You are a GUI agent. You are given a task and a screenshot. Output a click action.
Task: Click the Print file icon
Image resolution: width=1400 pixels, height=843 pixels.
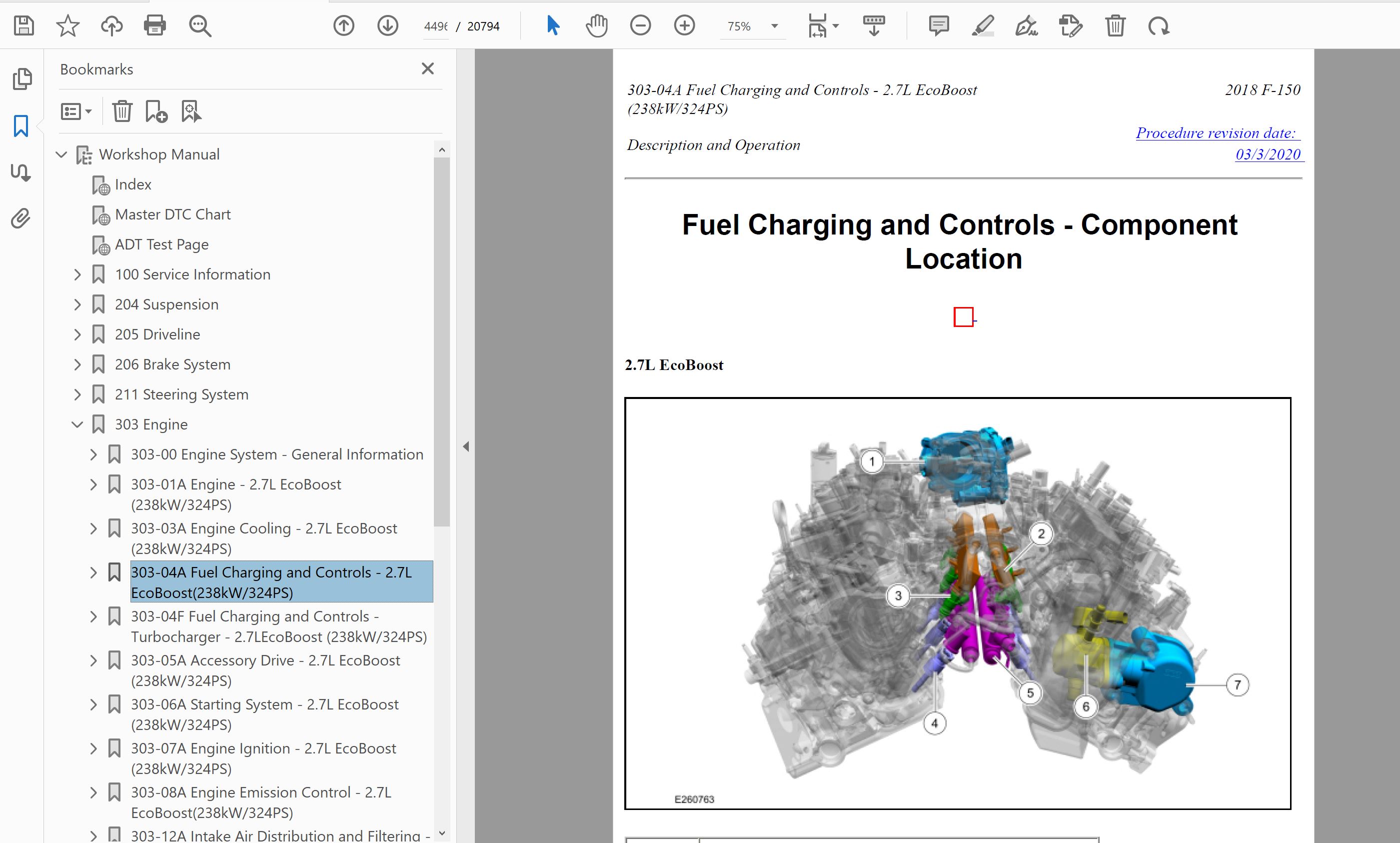tap(155, 26)
